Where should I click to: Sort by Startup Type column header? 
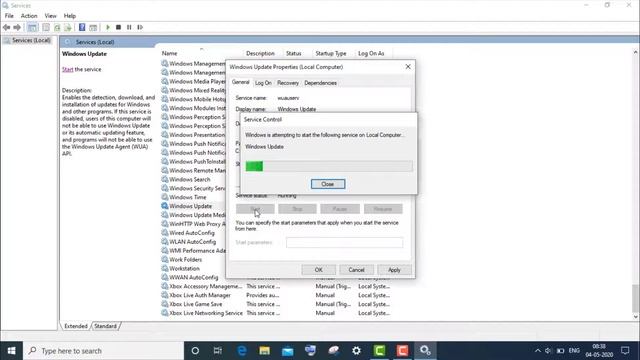(x=331, y=53)
